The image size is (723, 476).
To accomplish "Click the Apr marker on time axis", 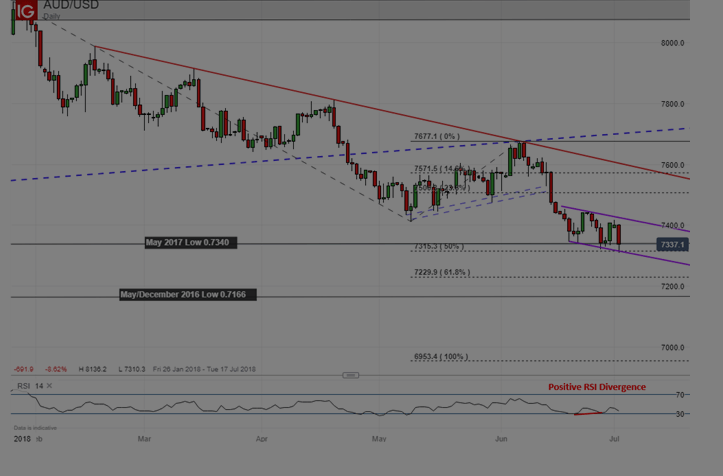I will (x=261, y=439).
